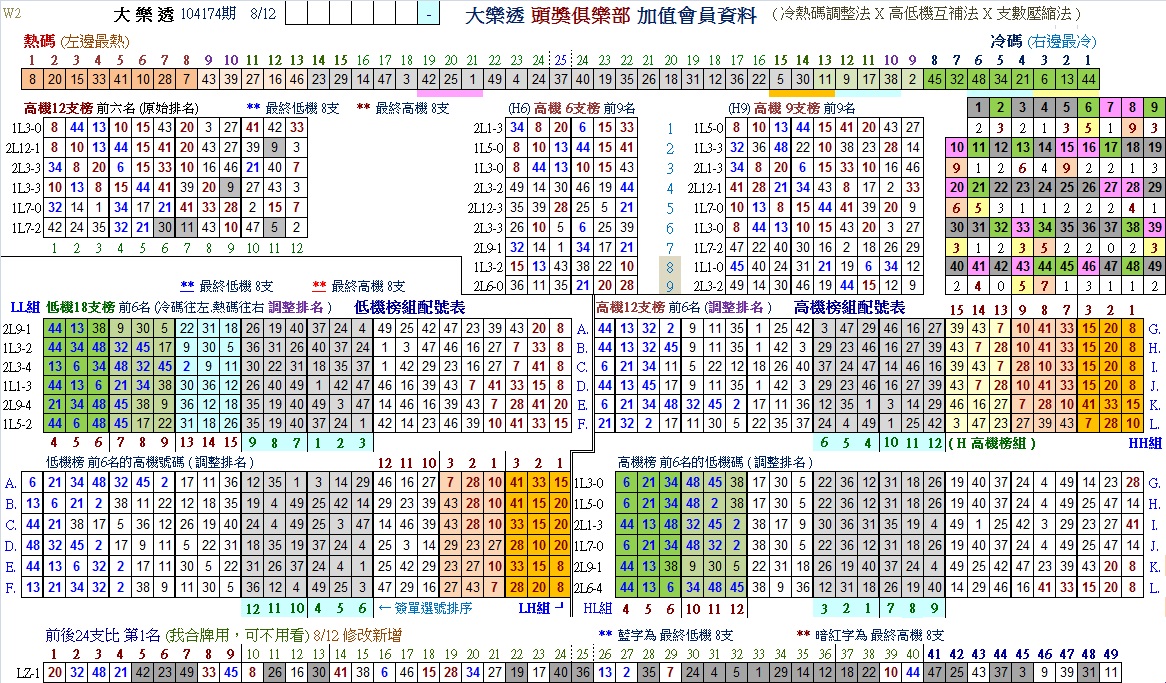Select row label 2L3-4 in the LL table

[17, 366]
